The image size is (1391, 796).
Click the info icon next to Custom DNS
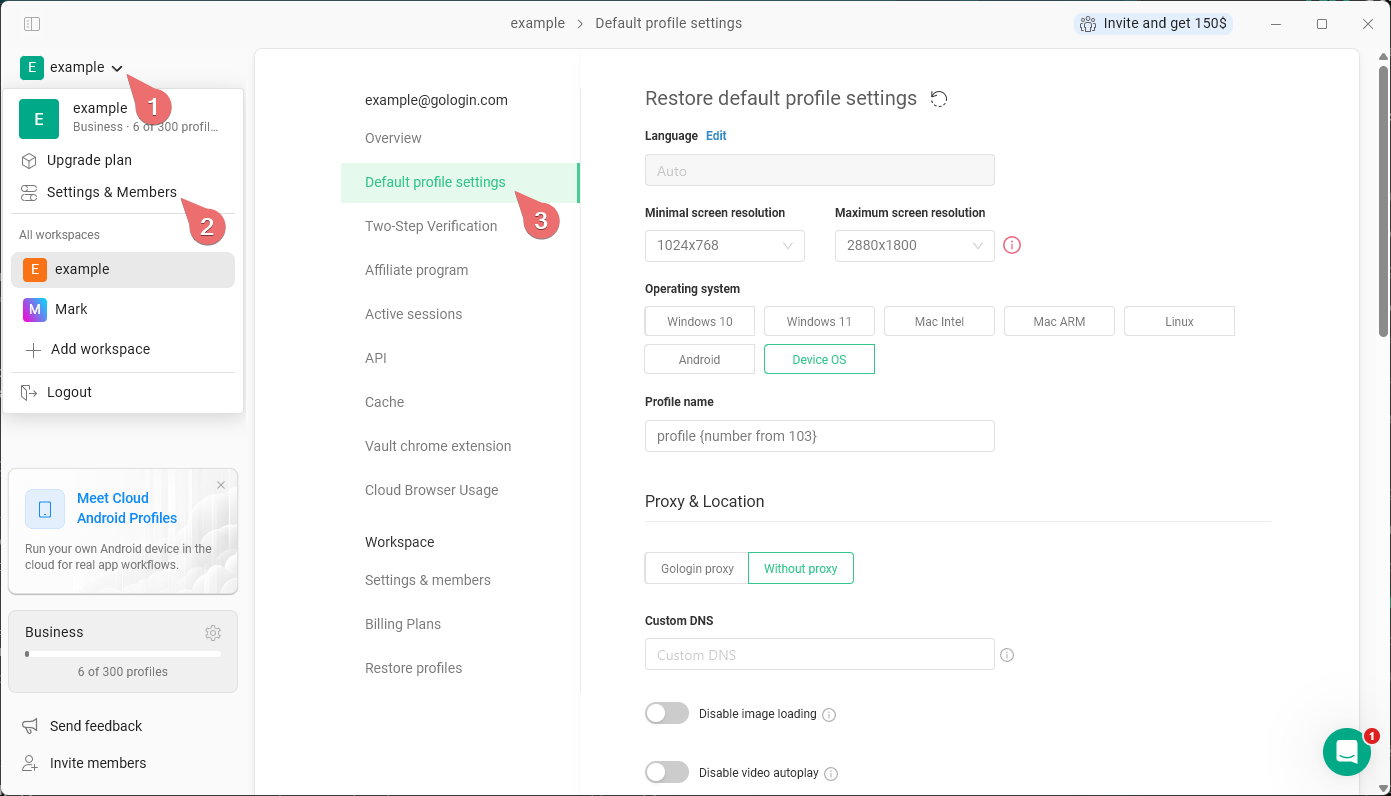coord(1007,655)
